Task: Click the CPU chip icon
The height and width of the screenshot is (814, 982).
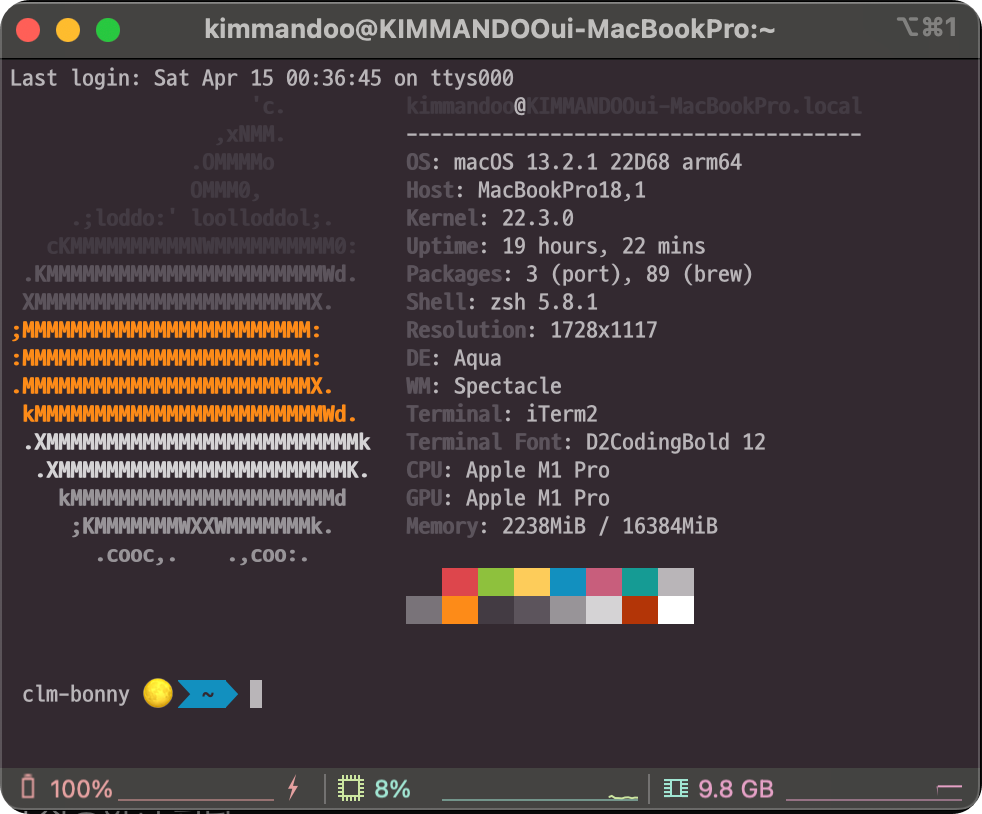Action: [351, 788]
